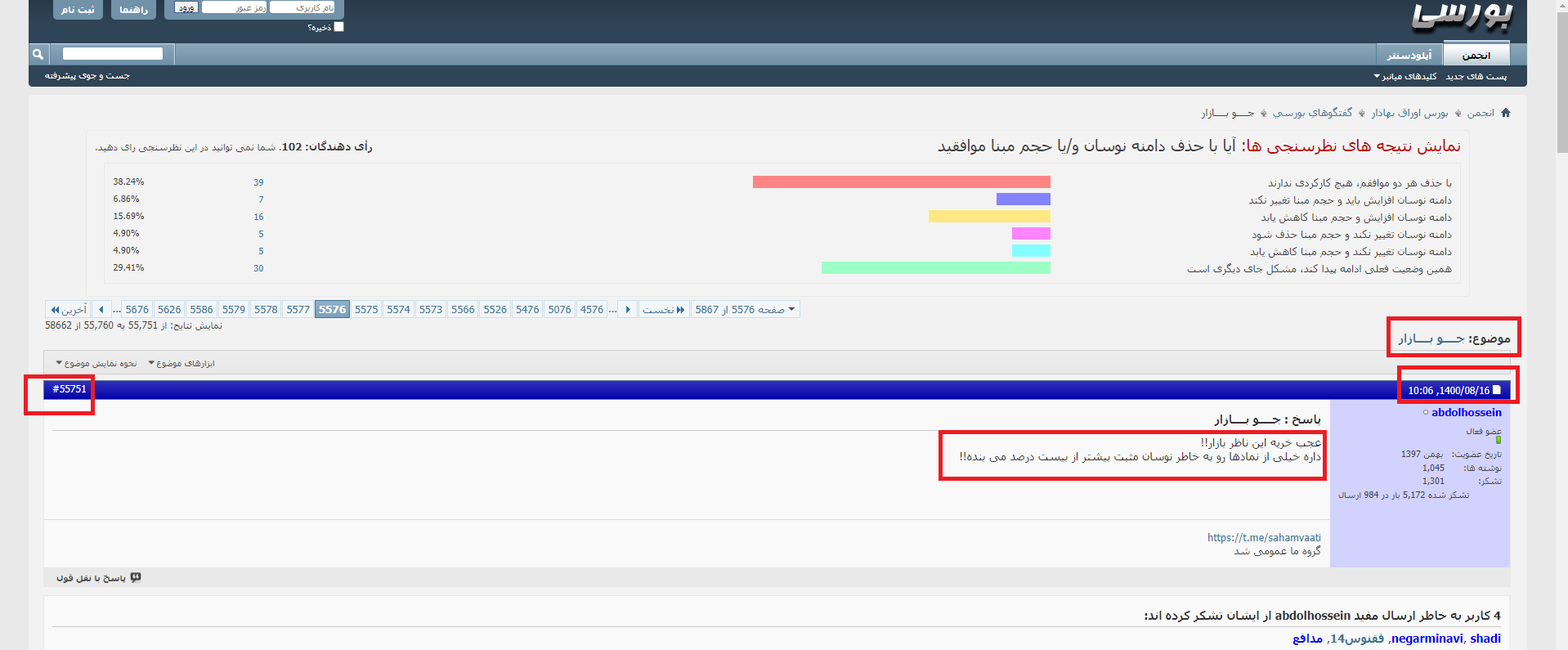Go to page 4576
The width and height of the screenshot is (1568, 650).
coord(592,310)
